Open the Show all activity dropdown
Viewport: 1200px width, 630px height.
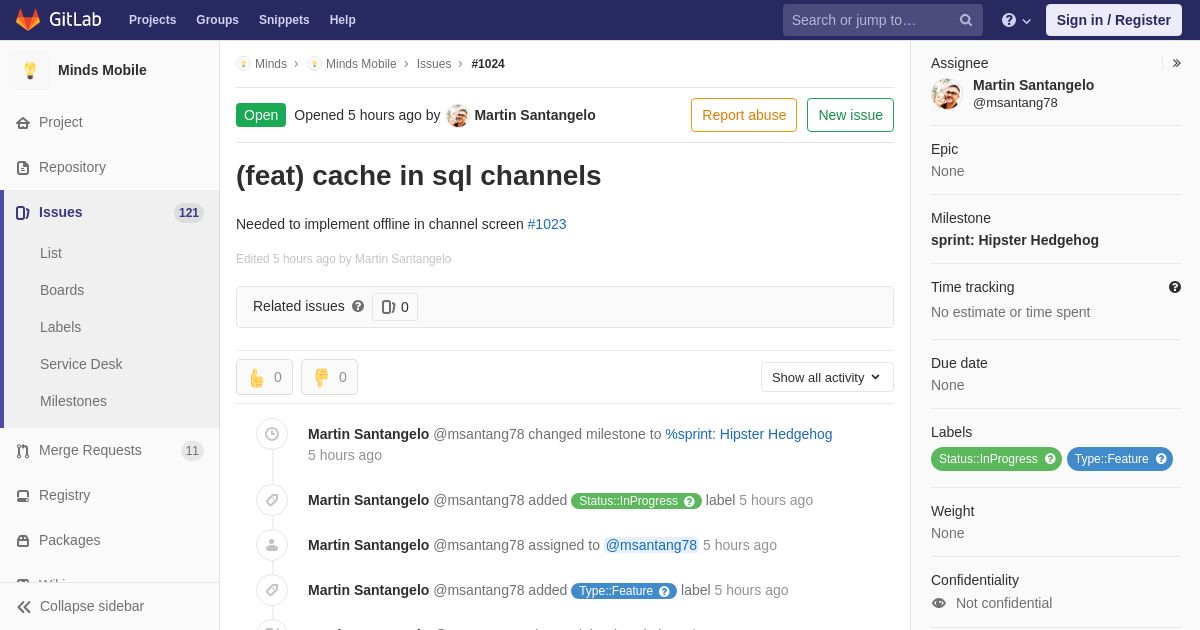[x=827, y=377]
